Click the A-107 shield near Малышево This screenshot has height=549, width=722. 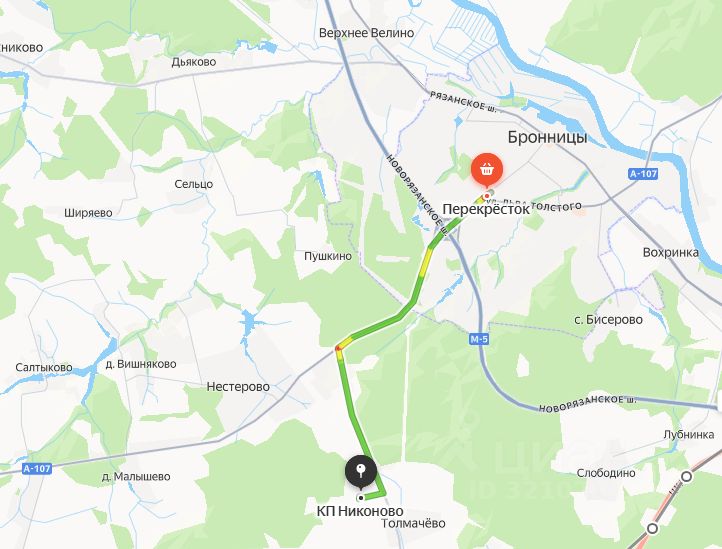pyautogui.click(x=37, y=469)
